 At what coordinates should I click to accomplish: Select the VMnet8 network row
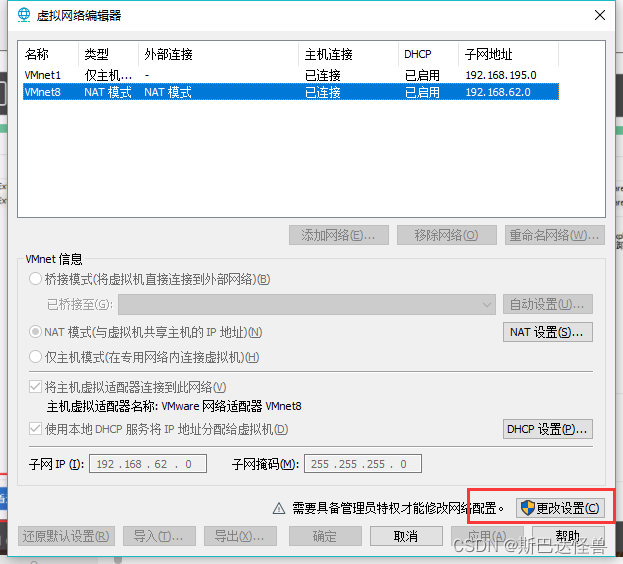click(x=291, y=92)
